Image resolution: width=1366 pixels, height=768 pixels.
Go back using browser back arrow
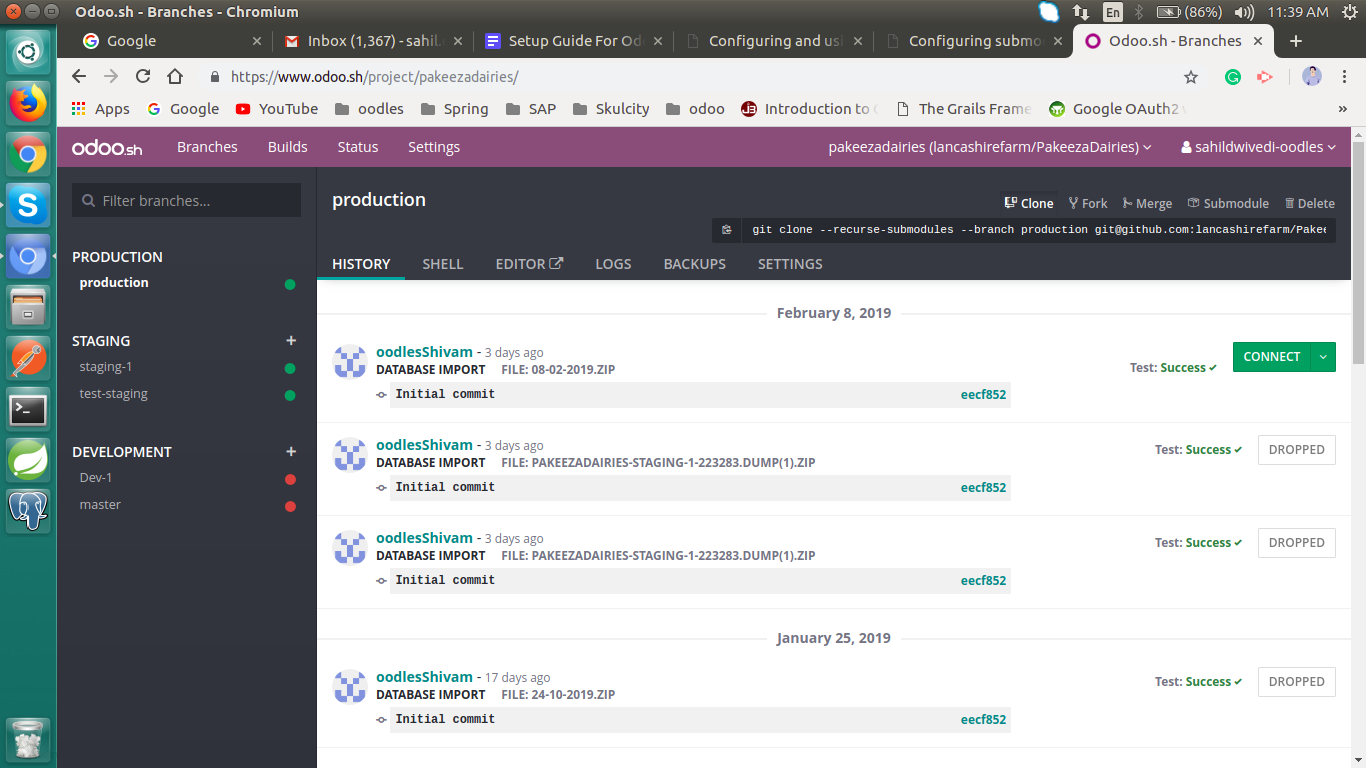[x=79, y=76]
